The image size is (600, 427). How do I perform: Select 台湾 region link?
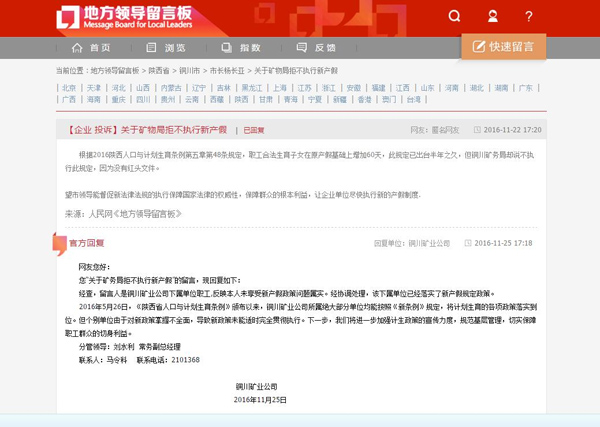tap(413, 99)
